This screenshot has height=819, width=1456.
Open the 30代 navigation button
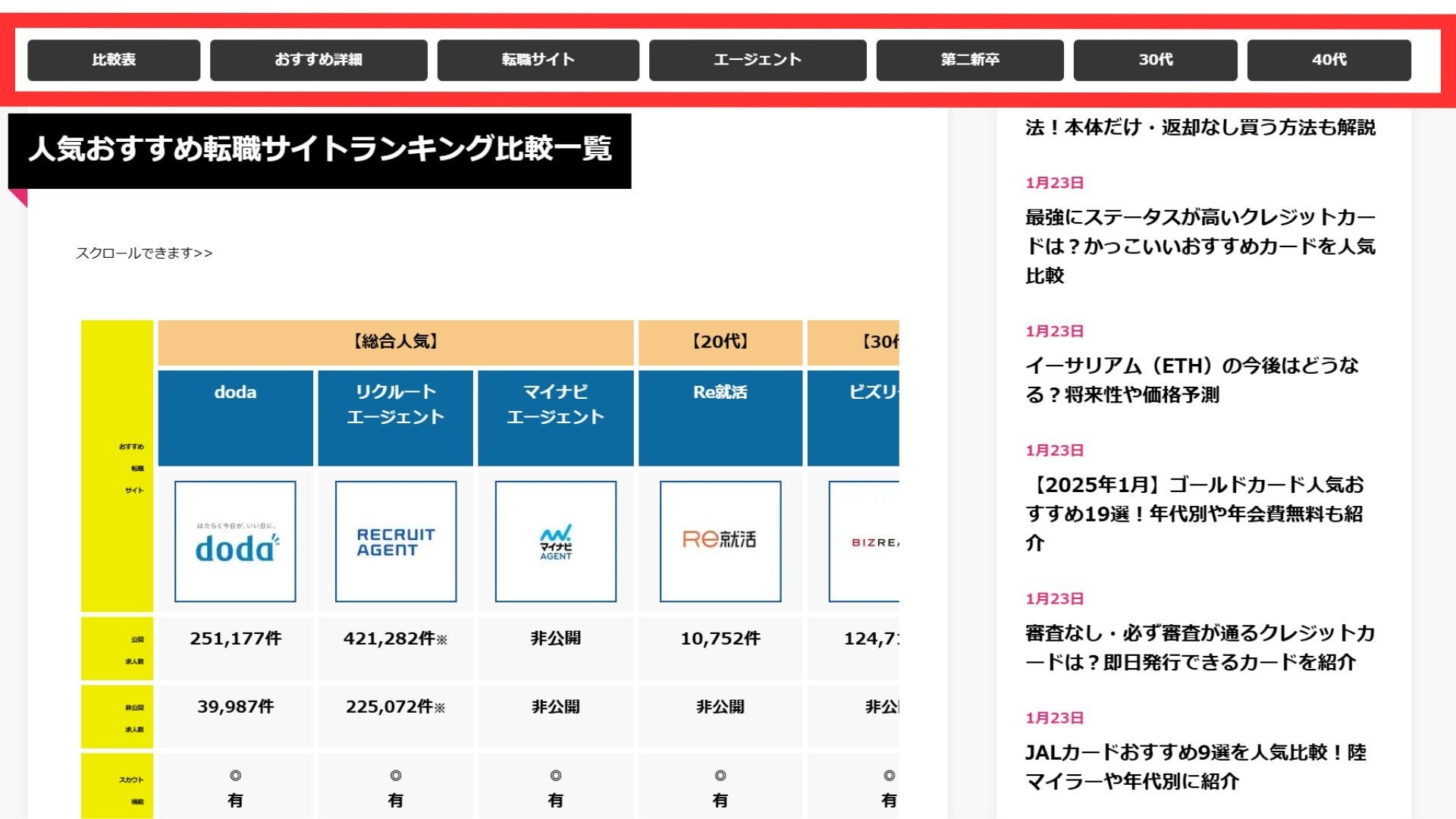[1155, 60]
